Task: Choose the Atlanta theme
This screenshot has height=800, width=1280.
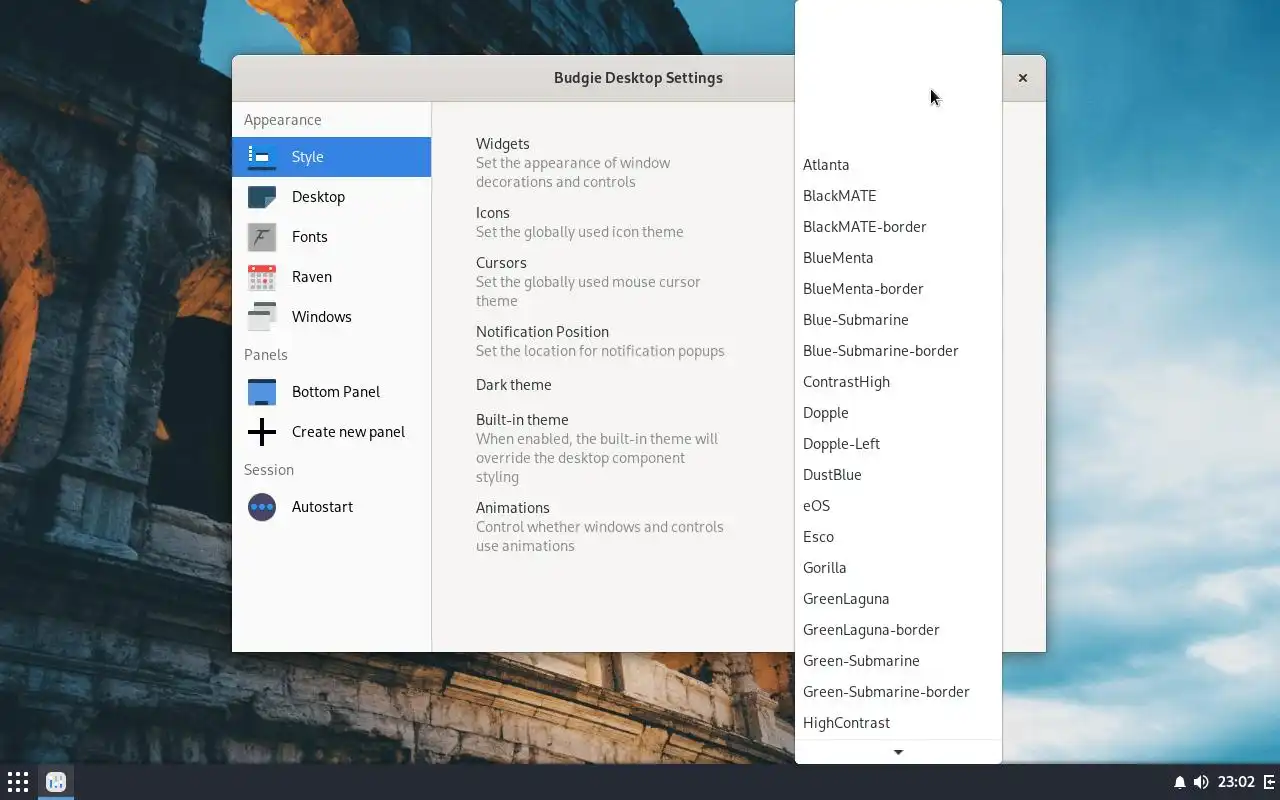Action: pyautogui.click(x=898, y=165)
